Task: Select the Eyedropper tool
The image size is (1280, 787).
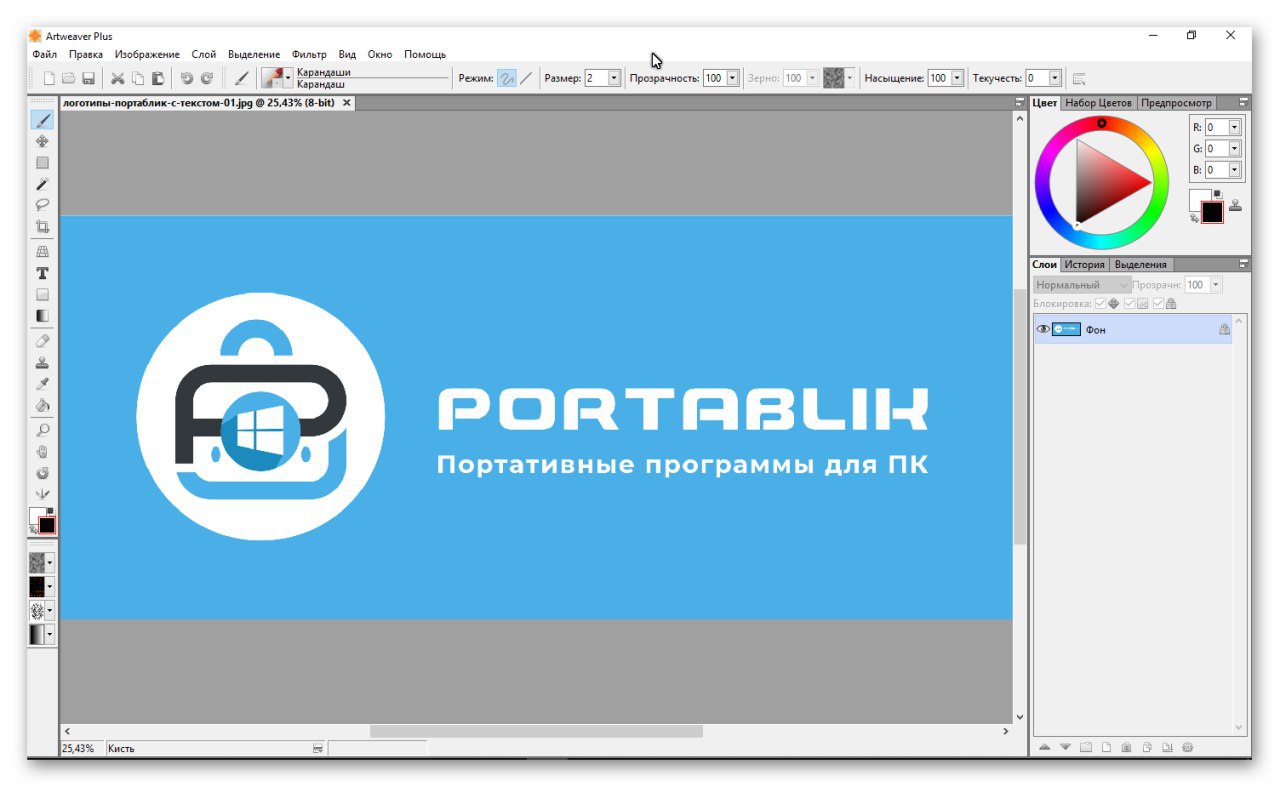Action: click(42, 384)
